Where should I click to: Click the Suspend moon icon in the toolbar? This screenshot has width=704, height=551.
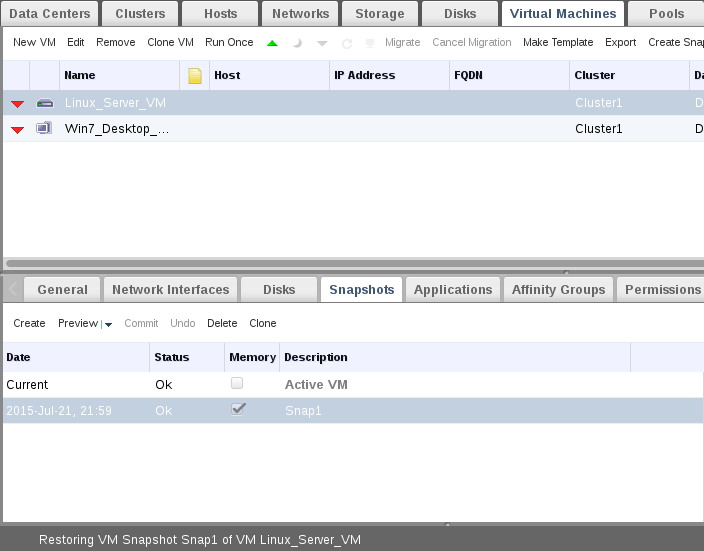(298, 43)
